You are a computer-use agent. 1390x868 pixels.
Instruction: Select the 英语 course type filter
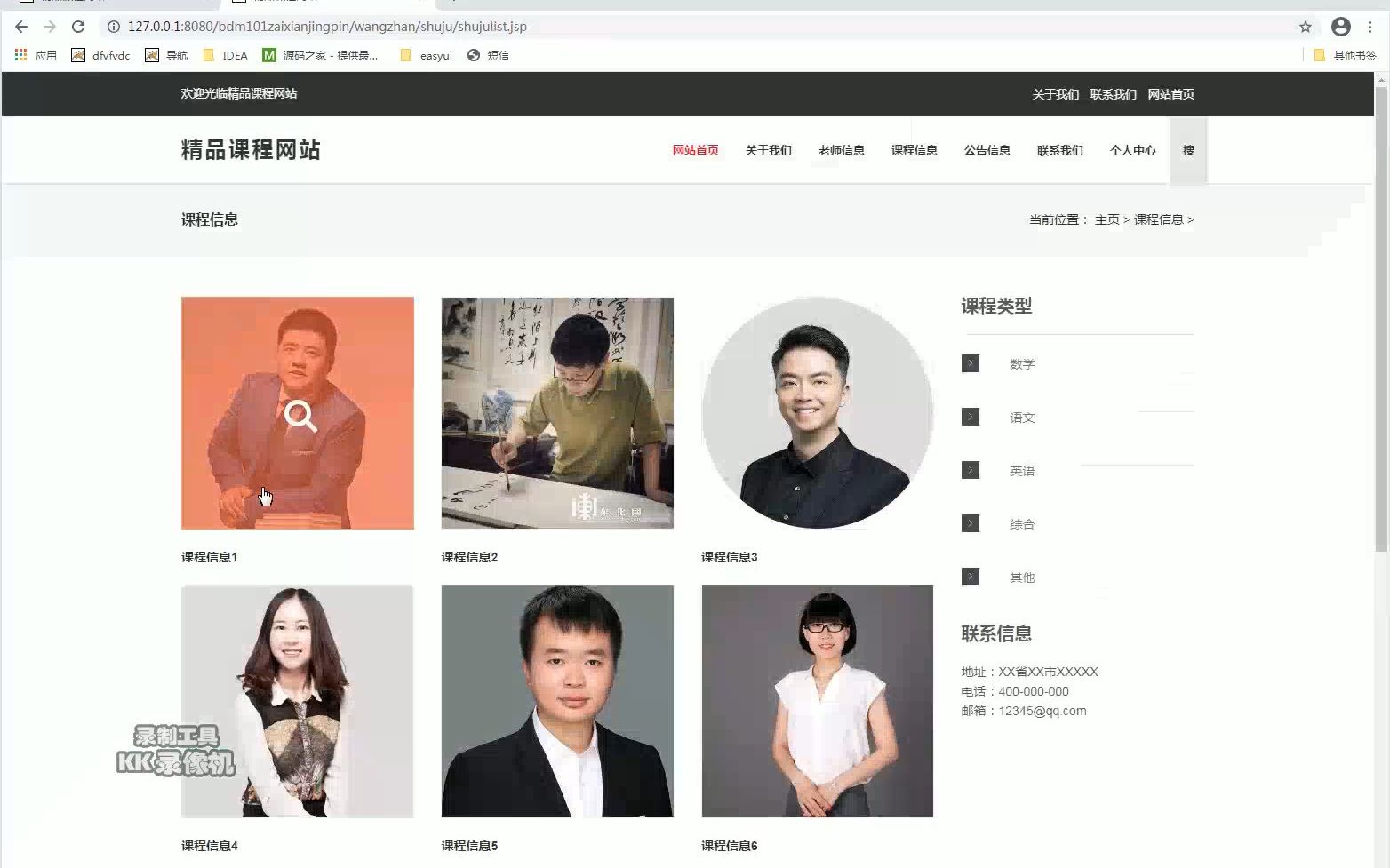(x=1023, y=470)
